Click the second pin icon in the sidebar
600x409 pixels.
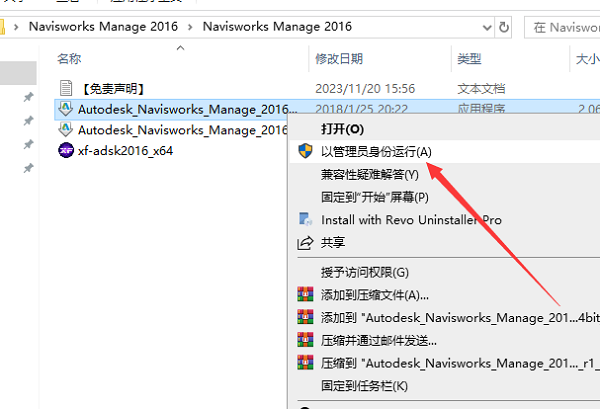pyautogui.click(x=28, y=121)
